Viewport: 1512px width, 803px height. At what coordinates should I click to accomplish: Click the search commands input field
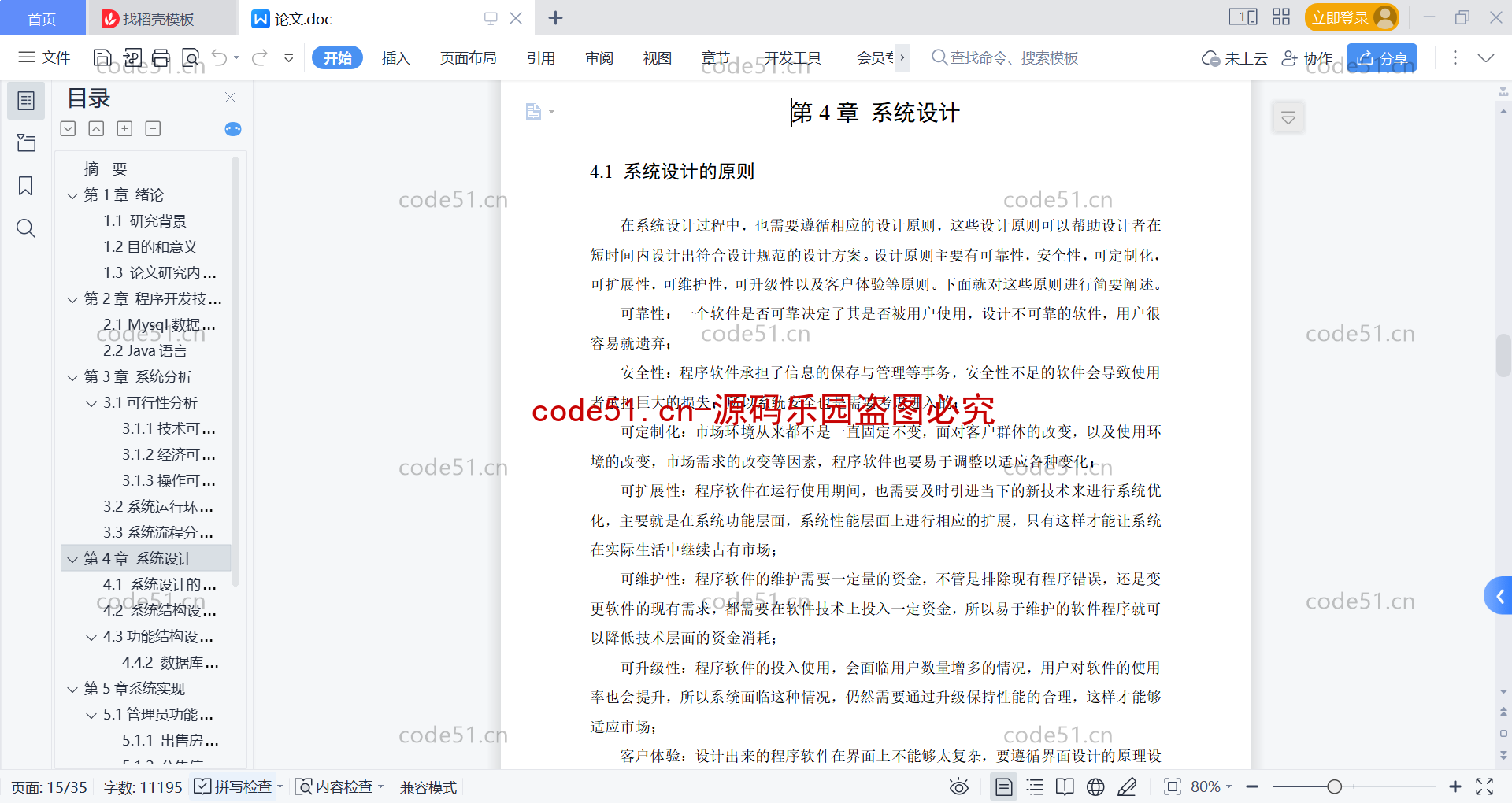coord(1006,57)
